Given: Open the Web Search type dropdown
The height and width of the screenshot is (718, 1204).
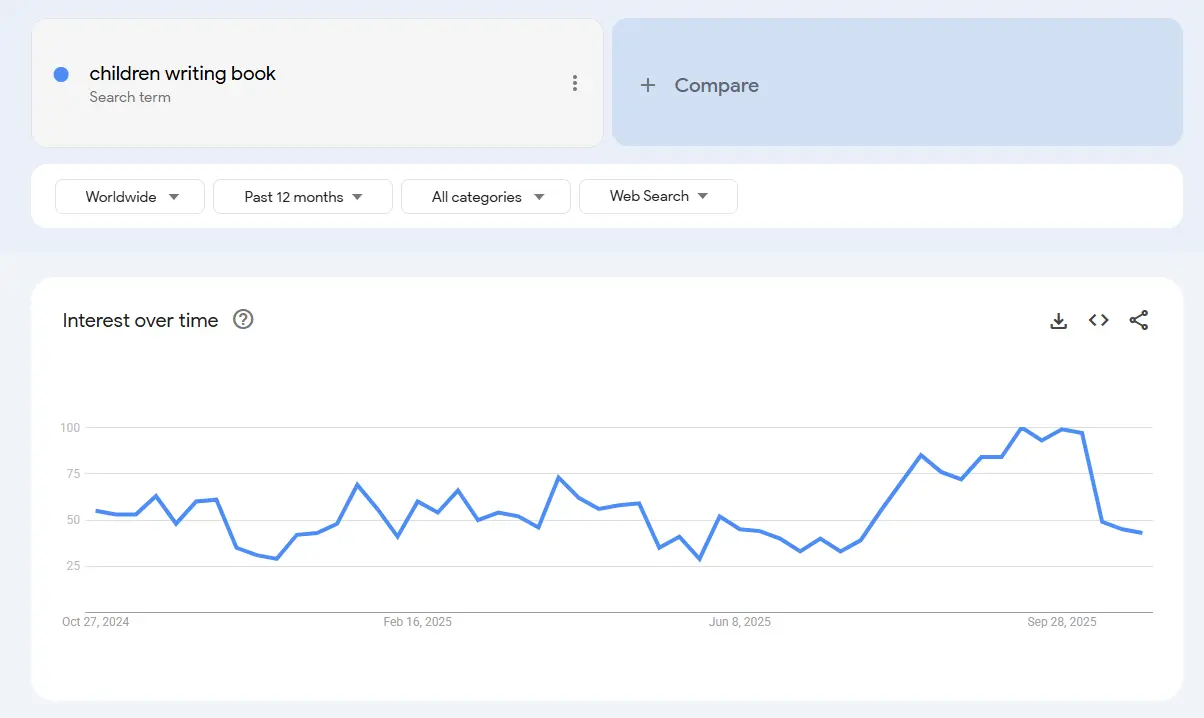Looking at the screenshot, I should (x=658, y=196).
